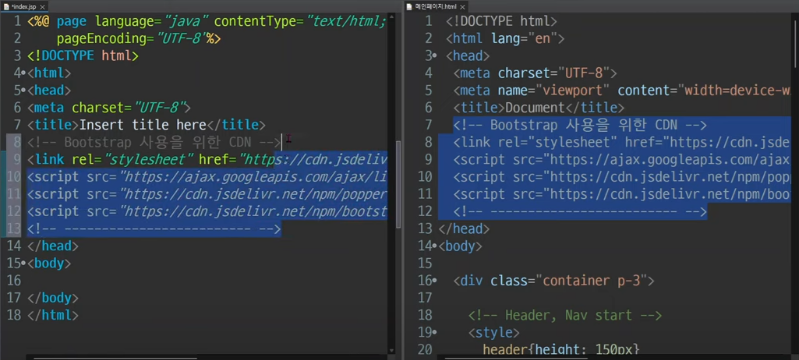Place cursor on the page language="java" directive

coord(207,21)
